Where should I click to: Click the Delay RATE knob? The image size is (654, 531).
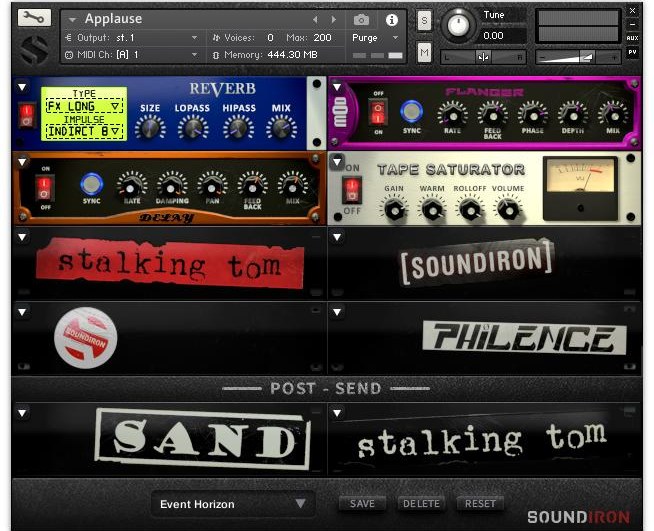(x=131, y=186)
